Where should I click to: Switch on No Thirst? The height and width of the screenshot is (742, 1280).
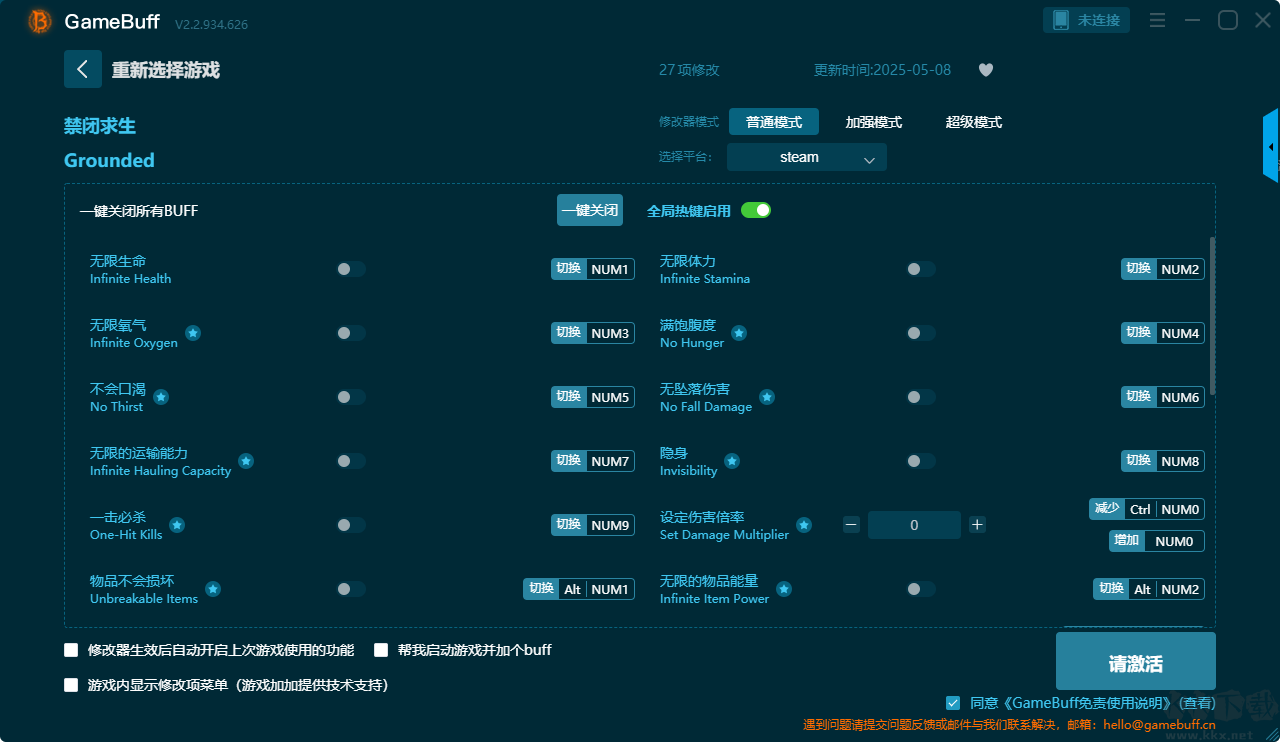351,397
